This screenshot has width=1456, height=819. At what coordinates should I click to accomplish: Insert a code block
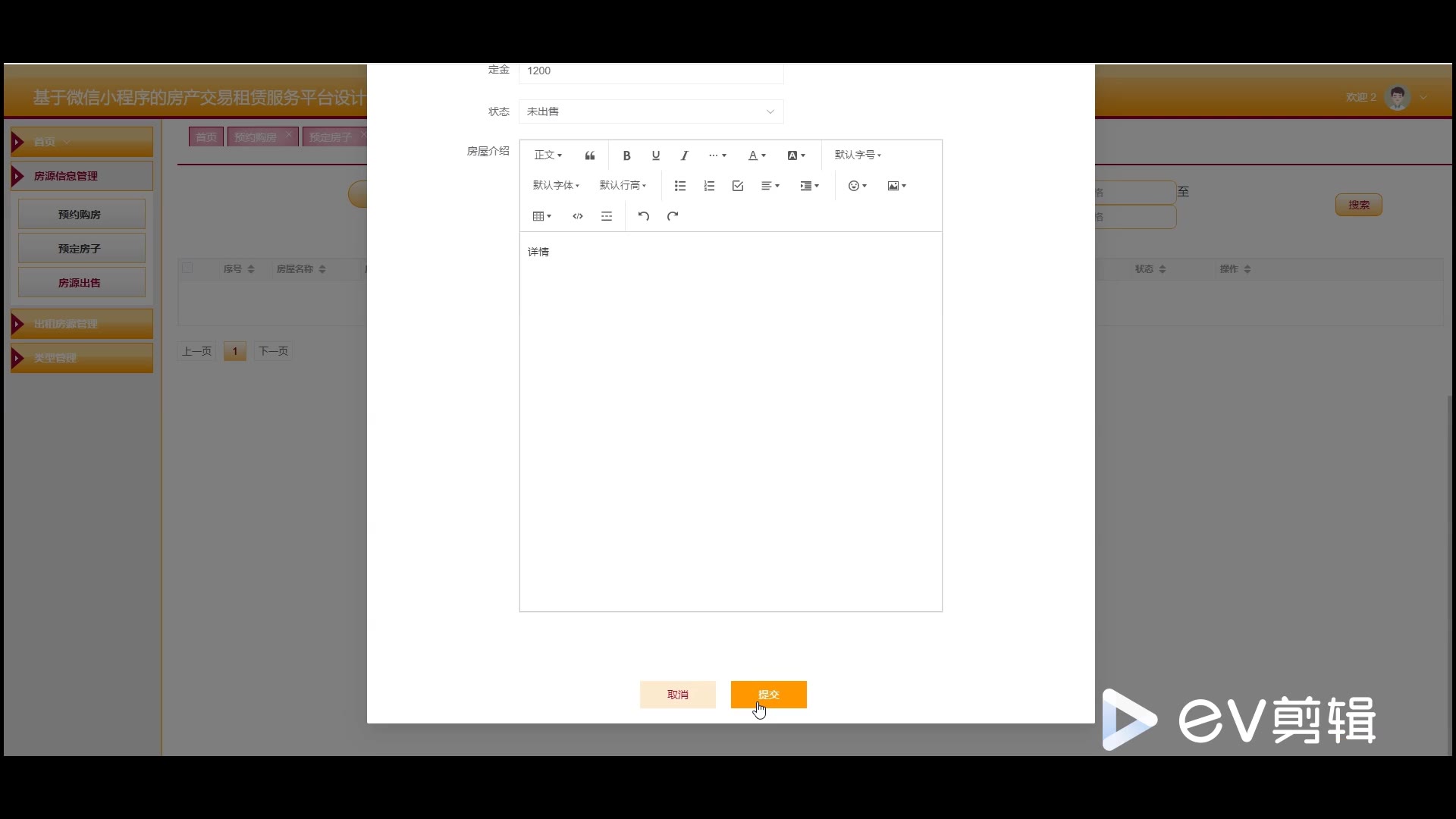pyautogui.click(x=578, y=216)
